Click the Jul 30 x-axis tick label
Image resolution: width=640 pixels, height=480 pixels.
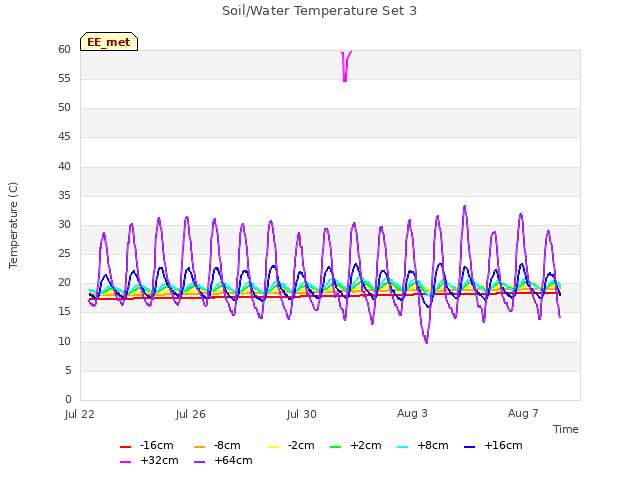point(302,414)
